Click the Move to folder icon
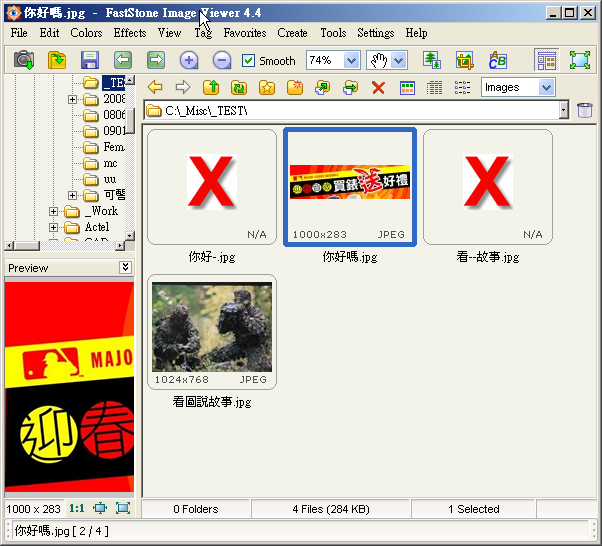 (351, 87)
